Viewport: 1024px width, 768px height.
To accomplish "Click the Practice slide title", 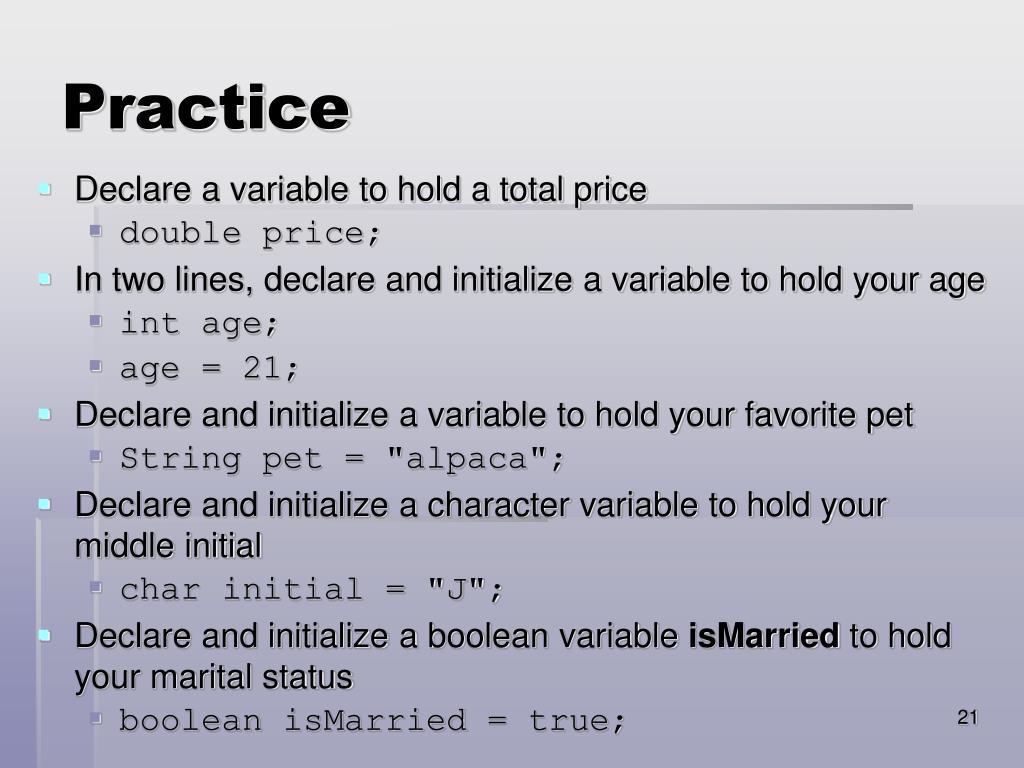I will tap(207, 107).
